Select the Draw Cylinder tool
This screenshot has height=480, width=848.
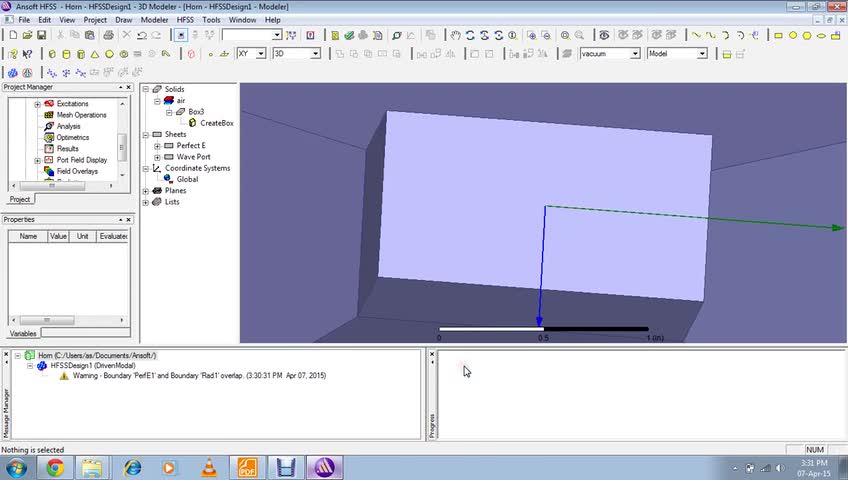pos(66,54)
